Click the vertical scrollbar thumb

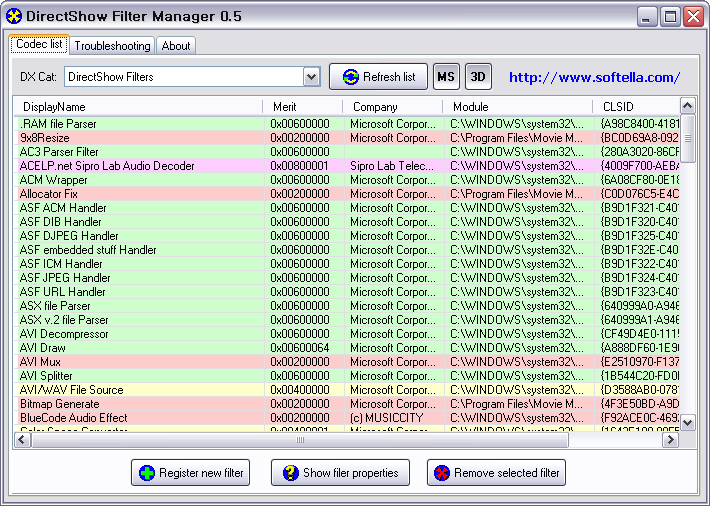click(688, 138)
